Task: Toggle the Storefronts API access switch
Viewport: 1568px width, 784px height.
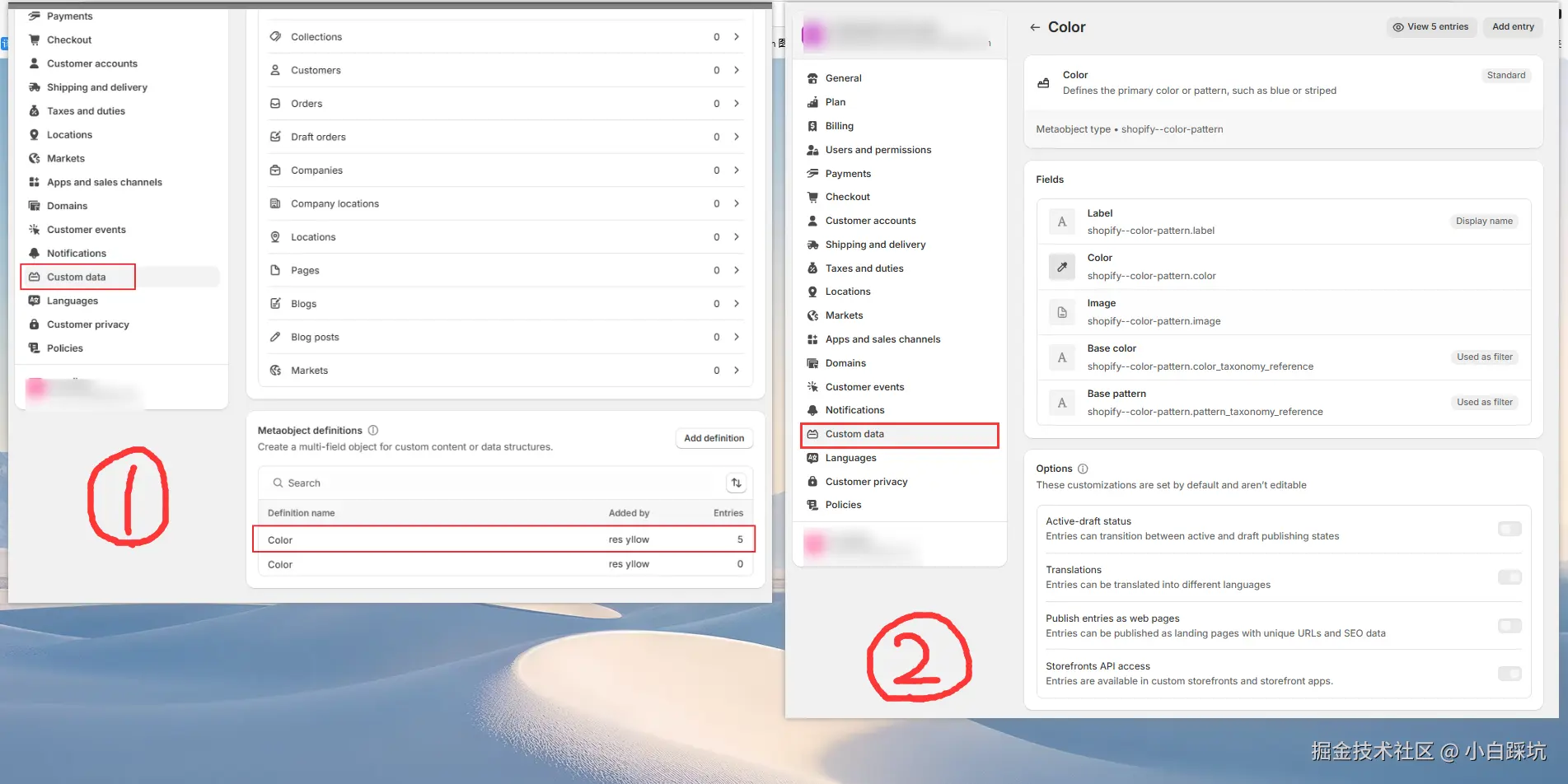Action: (1509, 674)
